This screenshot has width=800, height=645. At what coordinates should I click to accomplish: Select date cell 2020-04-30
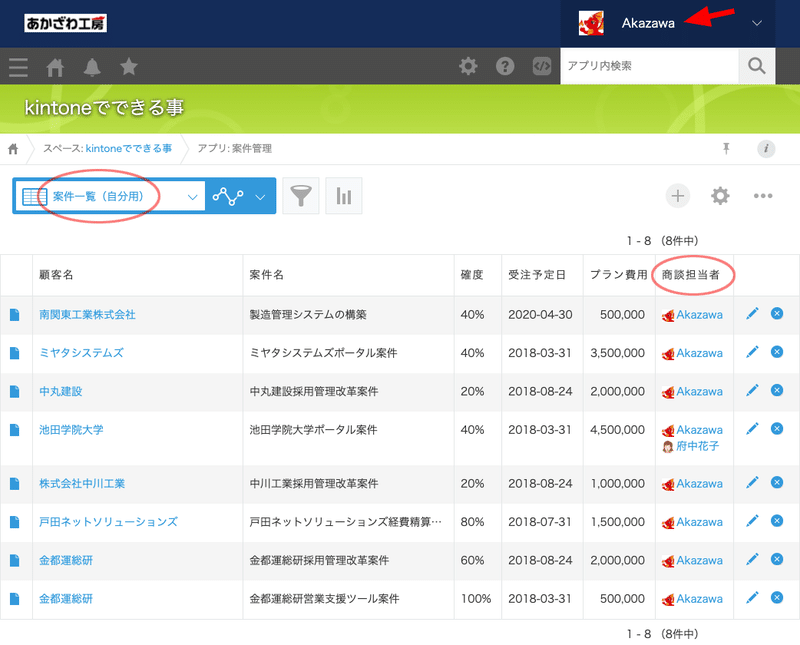pyautogui.click(x=542, y=315)
